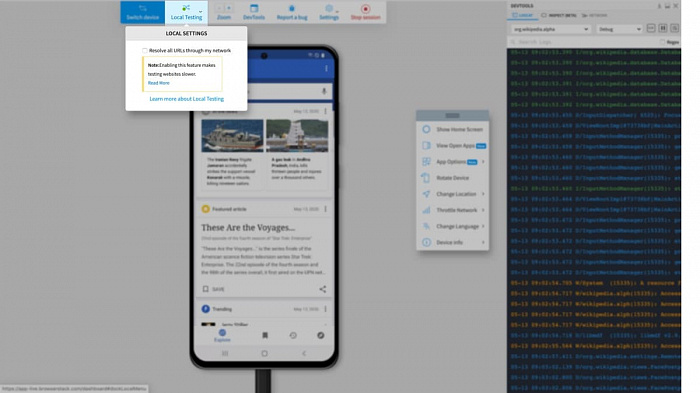Viewport: 700px width, 393px height.
Task: Expand the Change Location submenu
Action: (x=453, y=194)
